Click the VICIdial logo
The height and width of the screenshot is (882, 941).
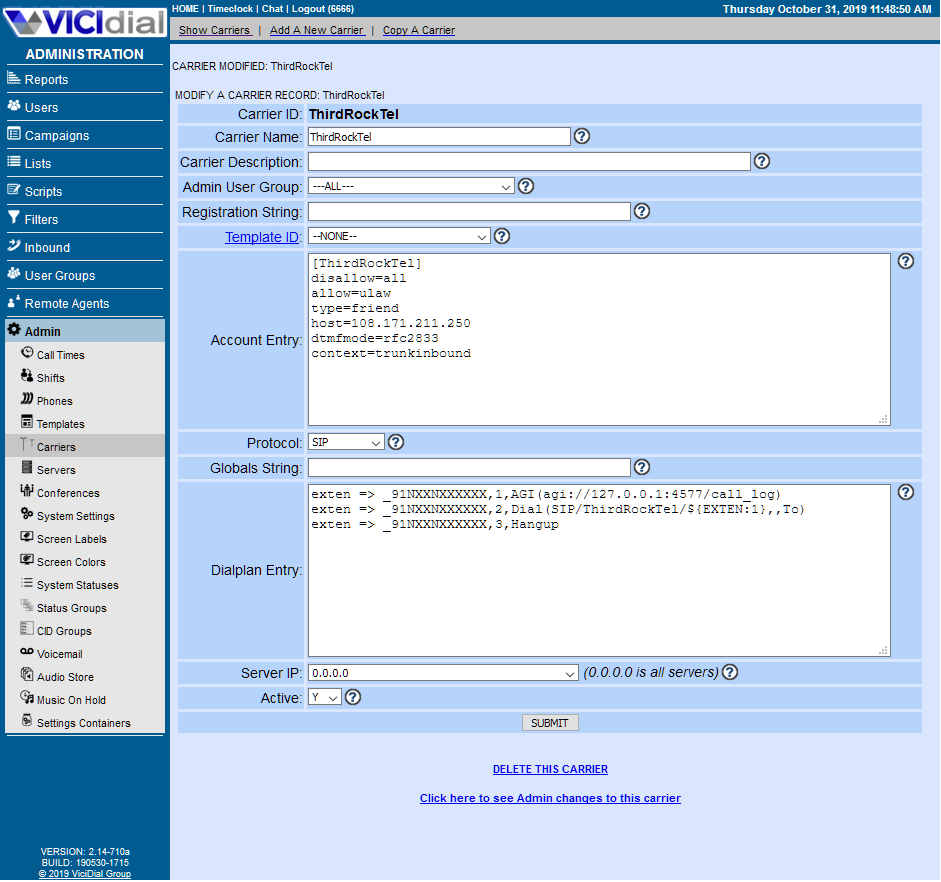[85, 22]
